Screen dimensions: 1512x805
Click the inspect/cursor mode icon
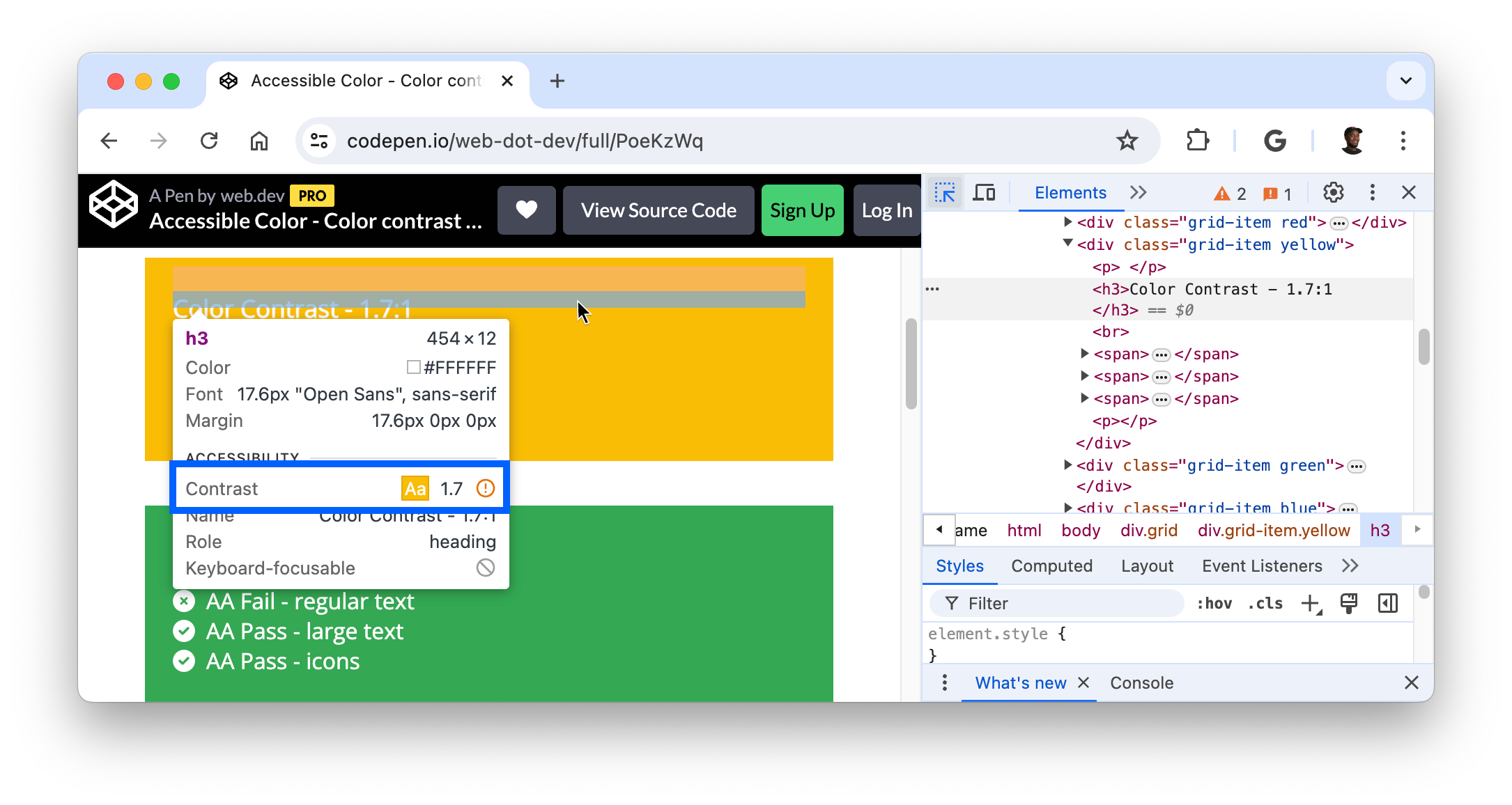point(943,192)
